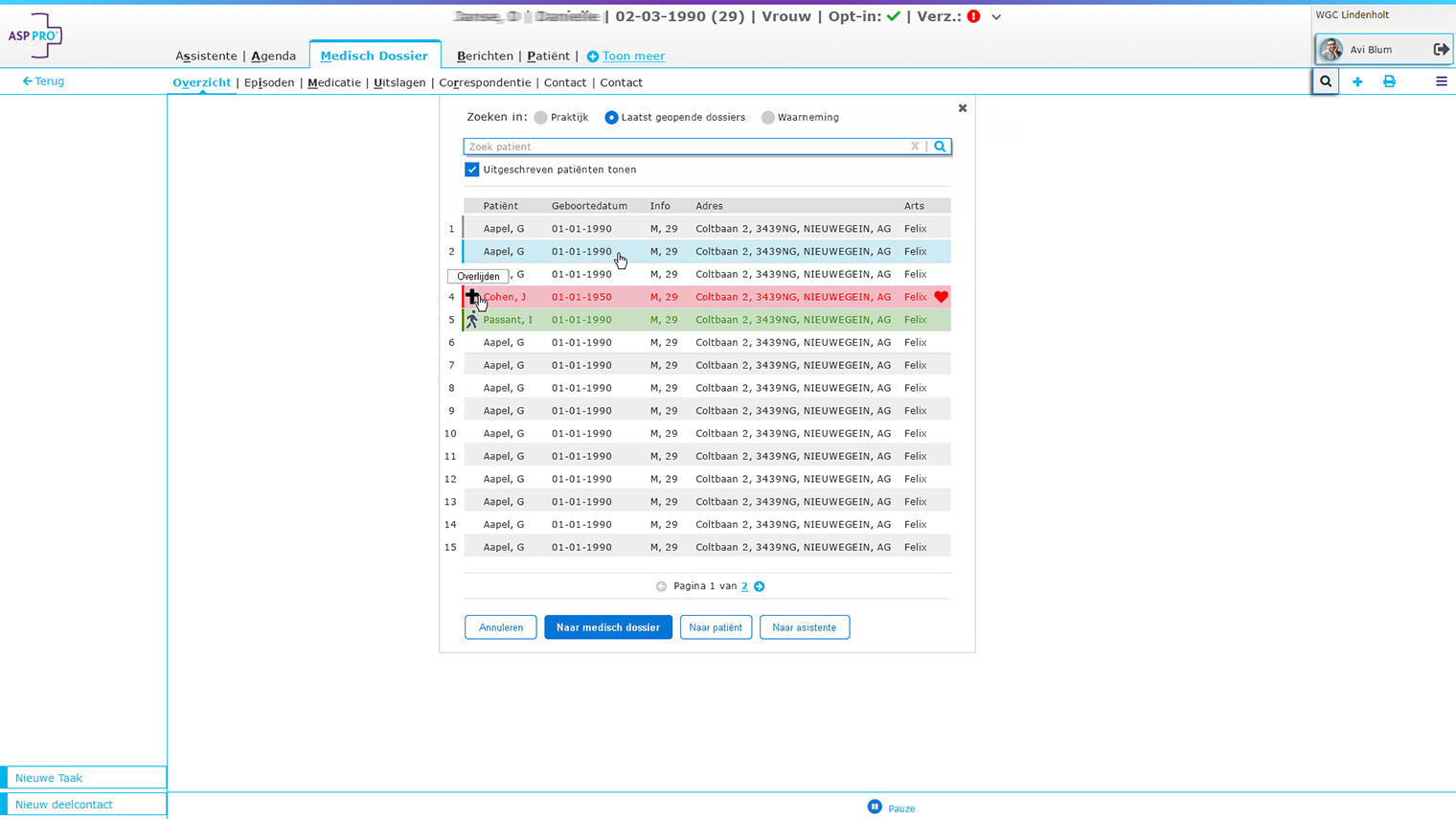This screenshot has width=1456, height=819.
Task: Open the Agenda tab
Action: (x=273, y=56)
